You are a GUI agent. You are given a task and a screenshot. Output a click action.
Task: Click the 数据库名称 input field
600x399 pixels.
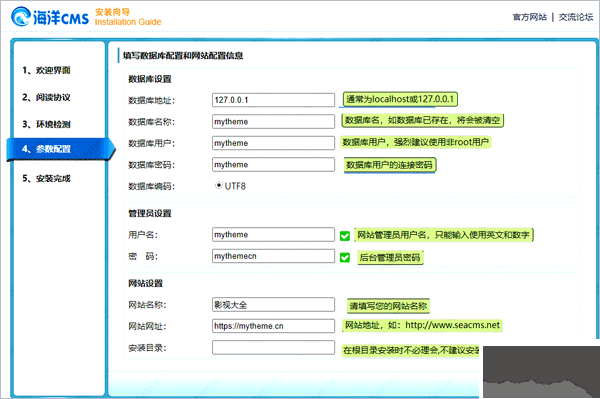pyautogui.click(x=273, y=122)
